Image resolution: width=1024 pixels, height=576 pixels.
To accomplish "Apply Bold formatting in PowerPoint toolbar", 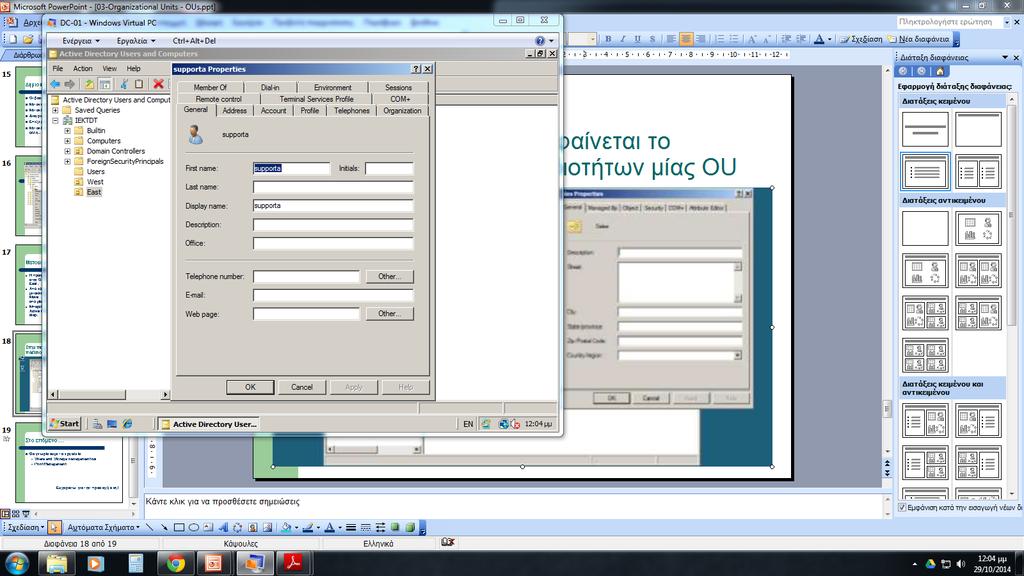I will click(608, 39).
